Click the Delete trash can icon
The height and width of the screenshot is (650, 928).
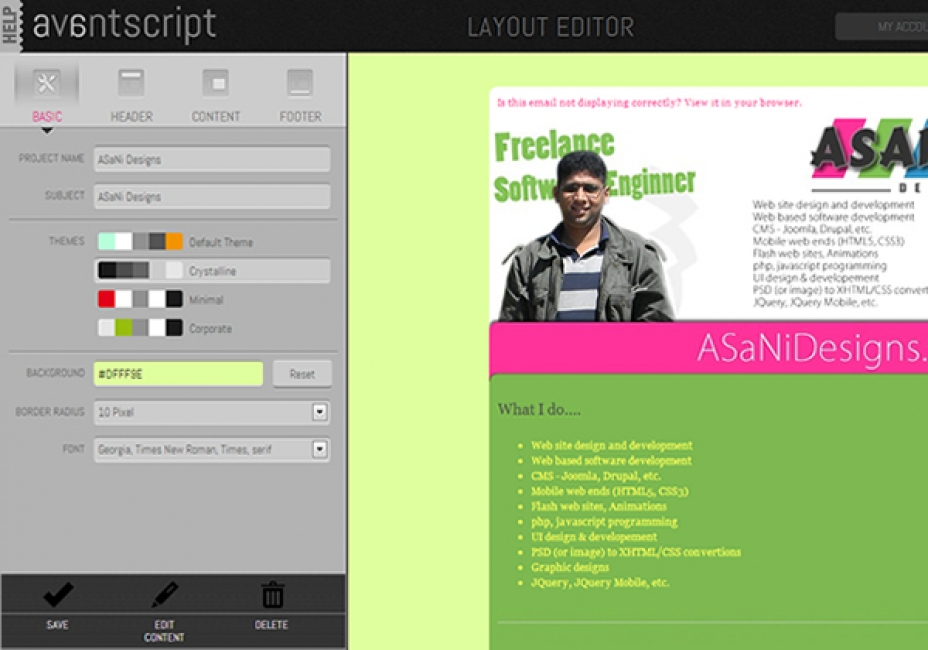click(x=272, y=594)
